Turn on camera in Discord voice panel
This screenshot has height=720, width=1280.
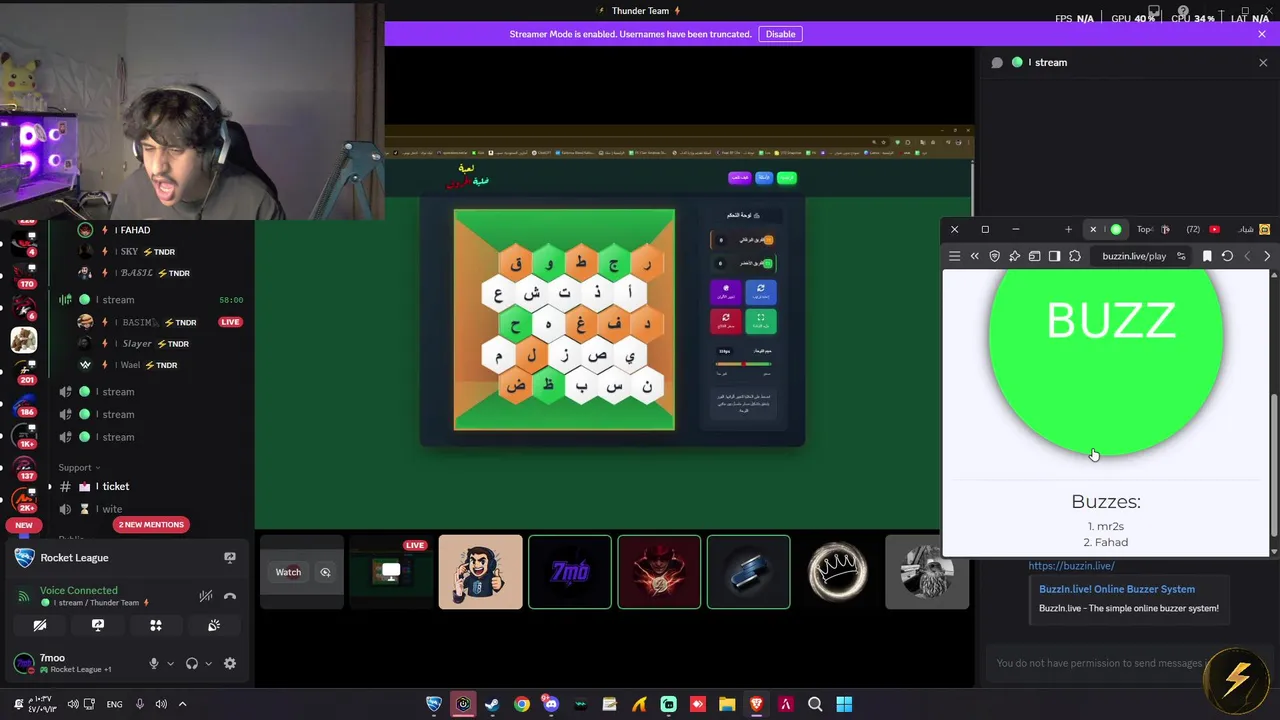click(40, 625)
